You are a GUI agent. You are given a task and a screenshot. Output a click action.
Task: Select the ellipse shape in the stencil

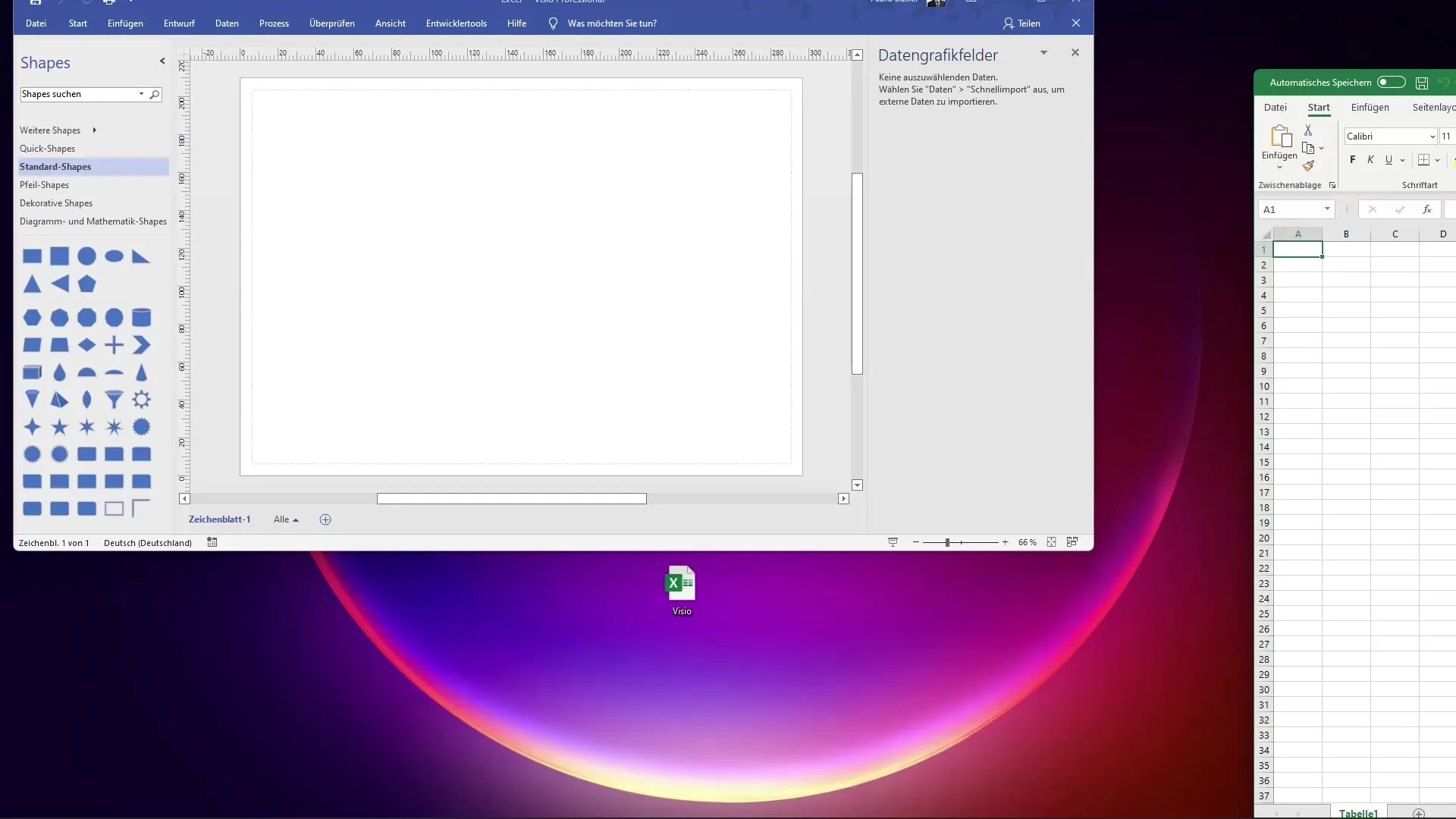(115, 256)
